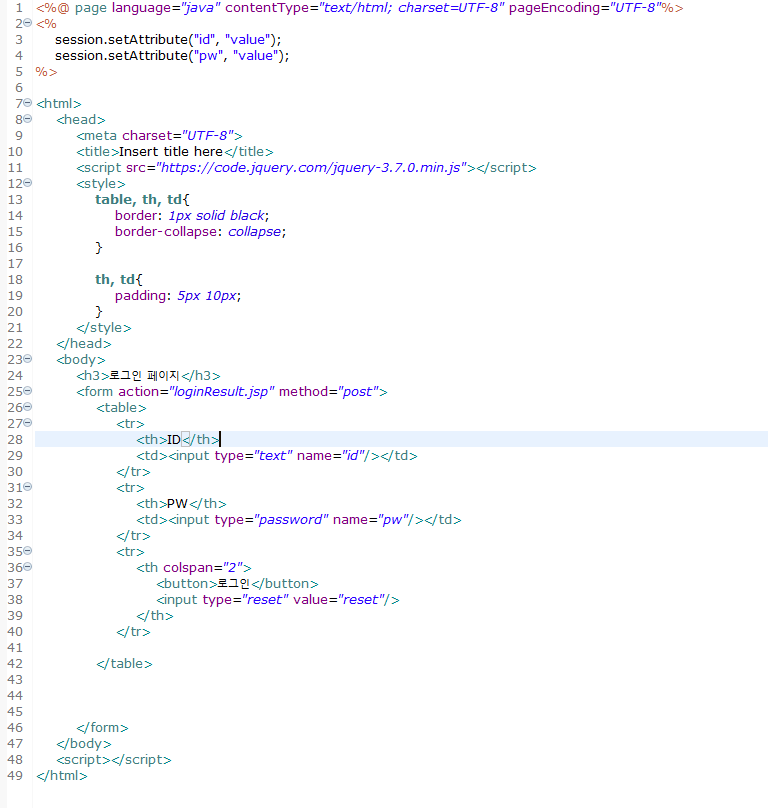The width and height of the screenshot is (768, 808).
Task: Click name="pw" attribute on line 33
Action: click(370, 519)
